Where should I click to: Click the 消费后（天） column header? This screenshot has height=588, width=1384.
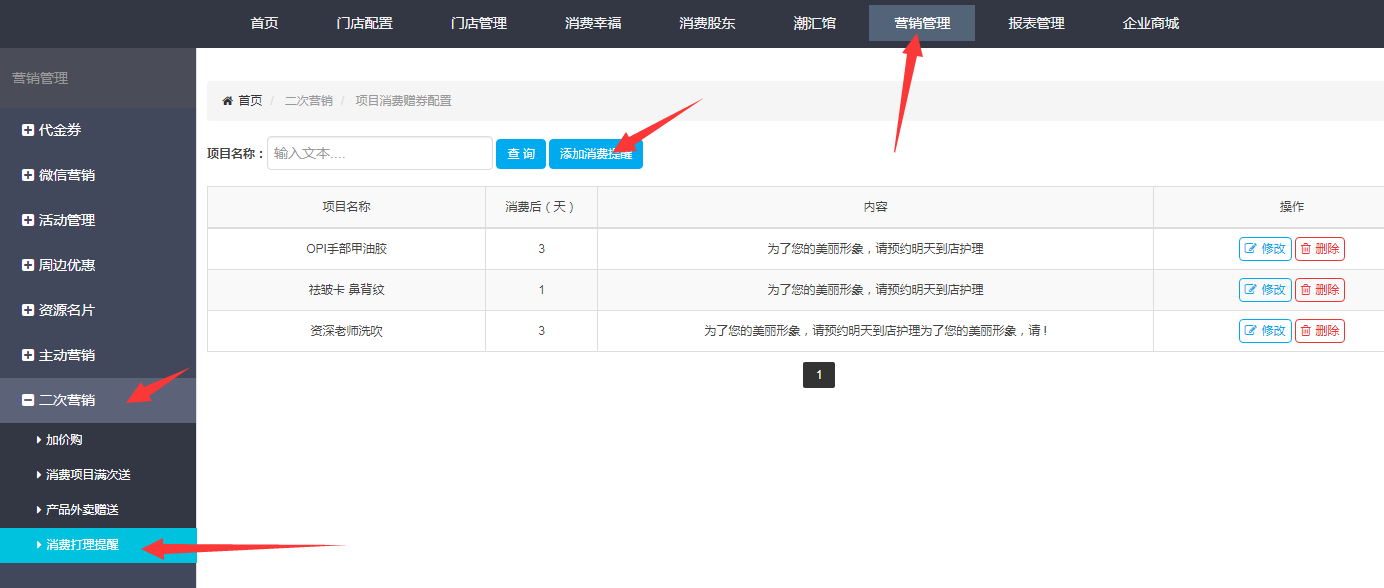[x=541, y=207]
